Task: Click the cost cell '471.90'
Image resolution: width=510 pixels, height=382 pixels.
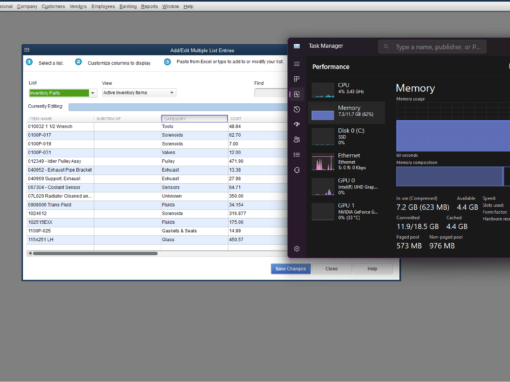Action: (258, 161)
